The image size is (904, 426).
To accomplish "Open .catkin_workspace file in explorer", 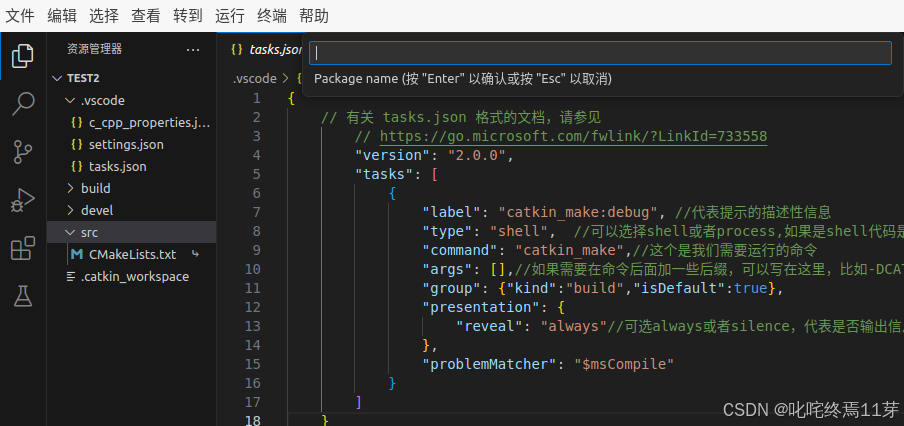I will pyautogui.click(x=135, y=277).
